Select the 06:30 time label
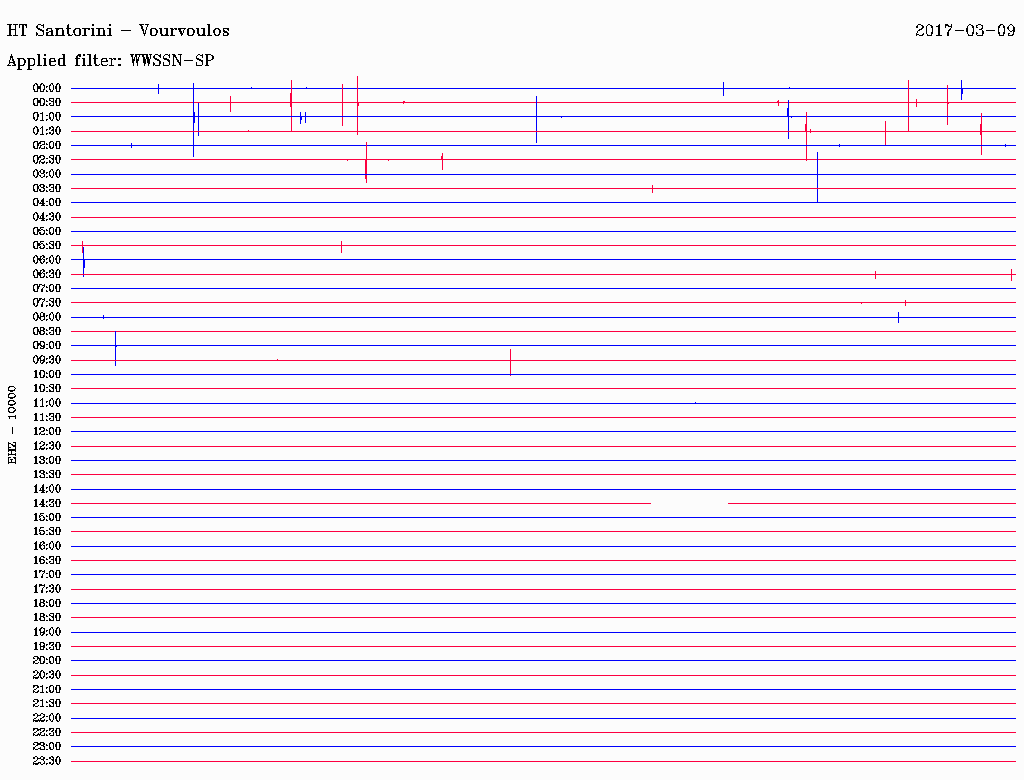 (x=47, y=274)
